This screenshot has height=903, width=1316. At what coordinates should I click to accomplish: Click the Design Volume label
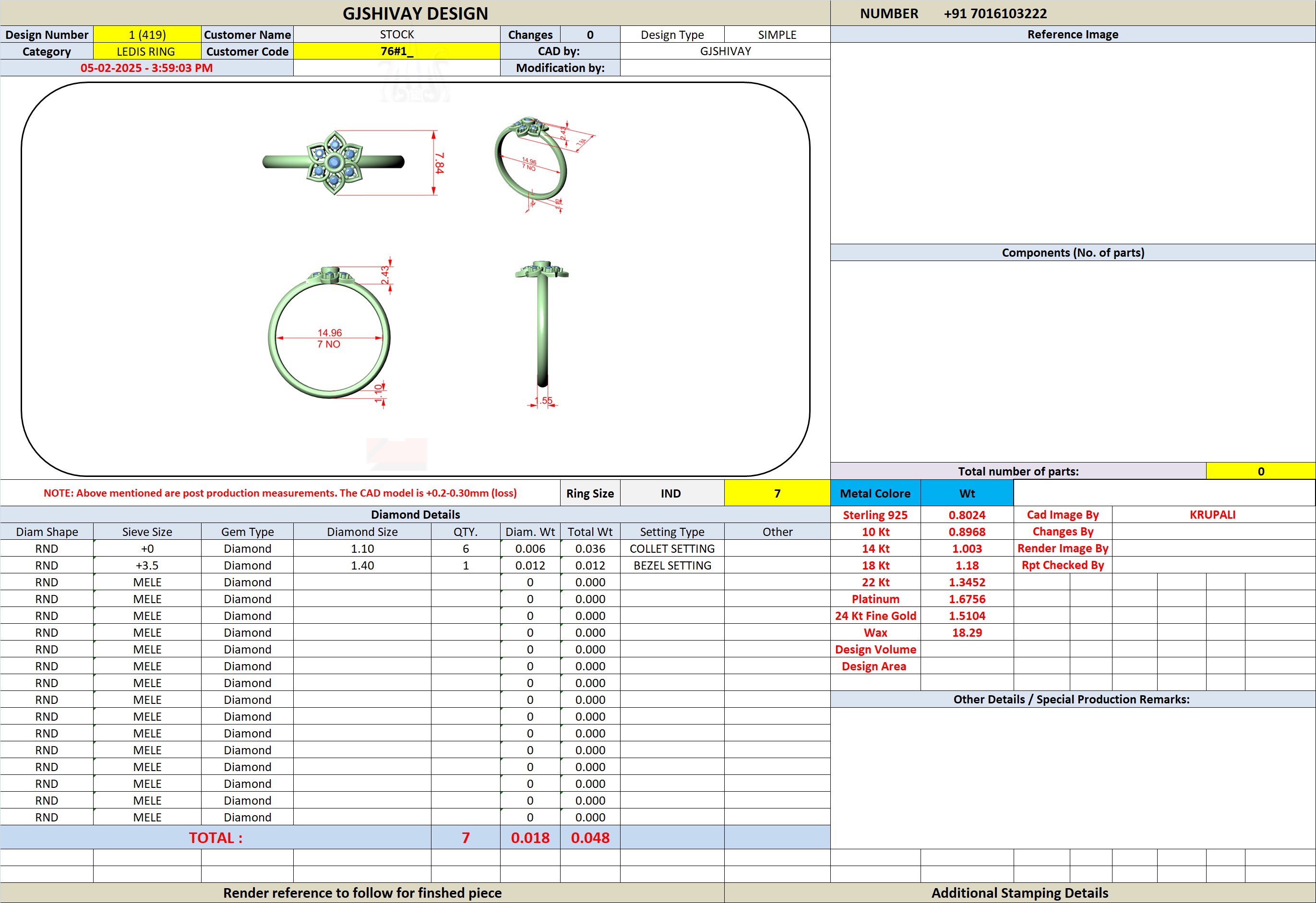pyautogui.click(x=875, y=649)
